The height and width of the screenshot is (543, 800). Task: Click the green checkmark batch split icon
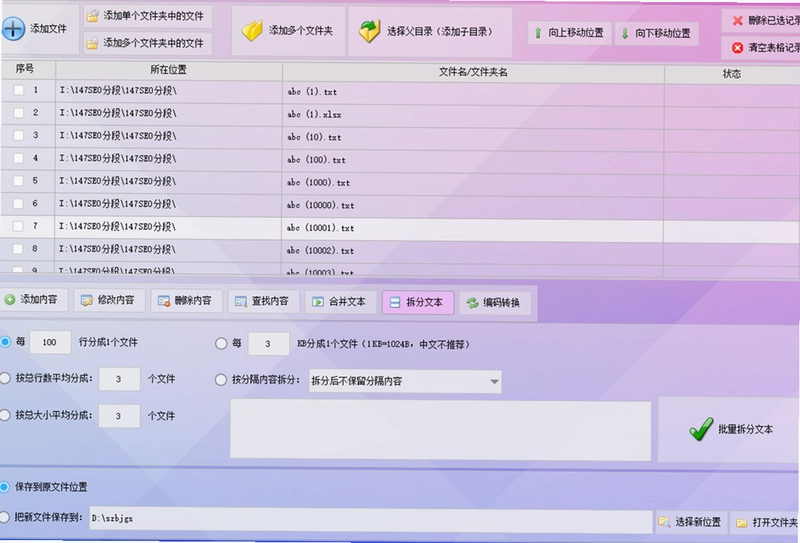point(701,429)
